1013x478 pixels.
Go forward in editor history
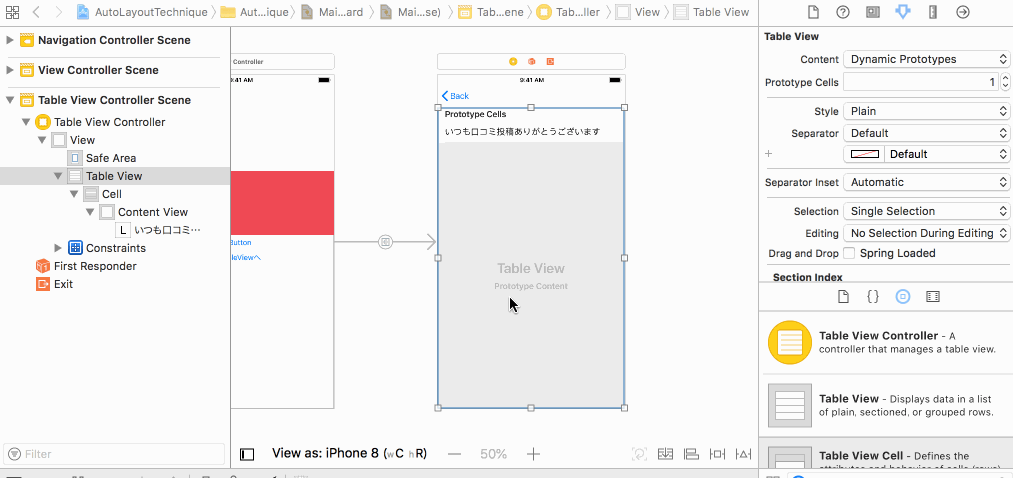point(59,12)
